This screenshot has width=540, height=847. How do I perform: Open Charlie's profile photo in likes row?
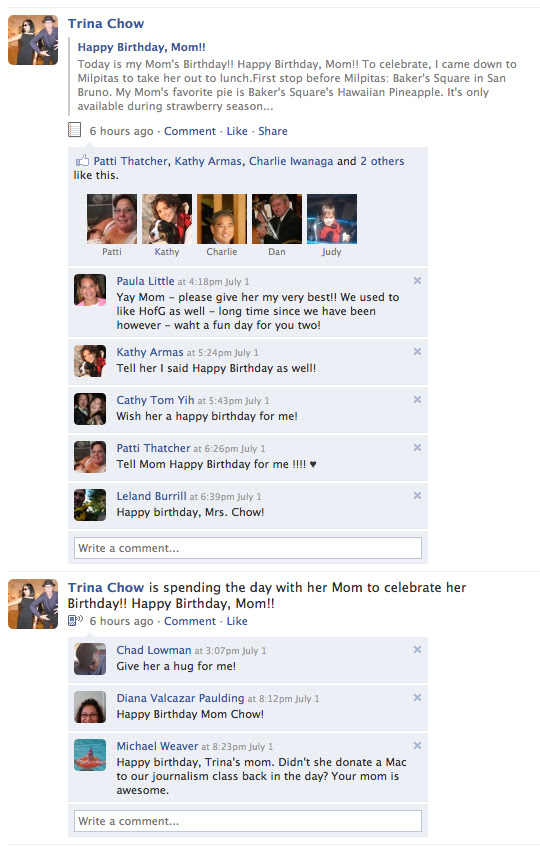pos(222,219)
